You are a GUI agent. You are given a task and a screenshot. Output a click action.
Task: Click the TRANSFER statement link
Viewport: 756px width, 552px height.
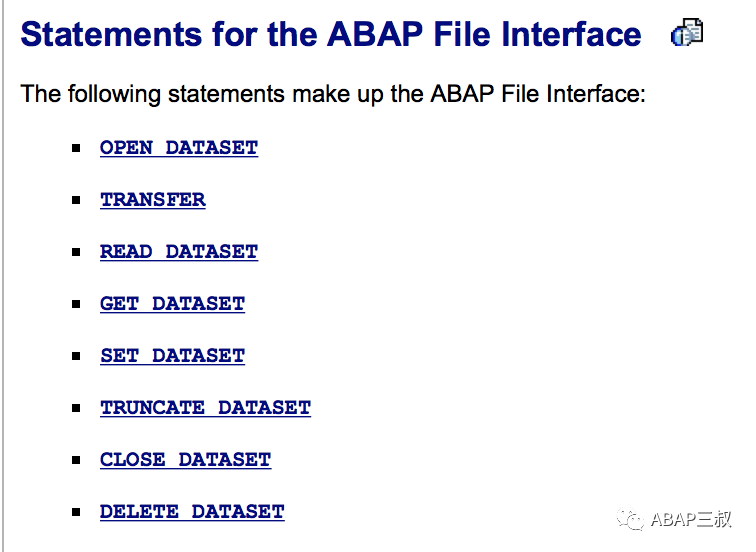tap(153, 200)
